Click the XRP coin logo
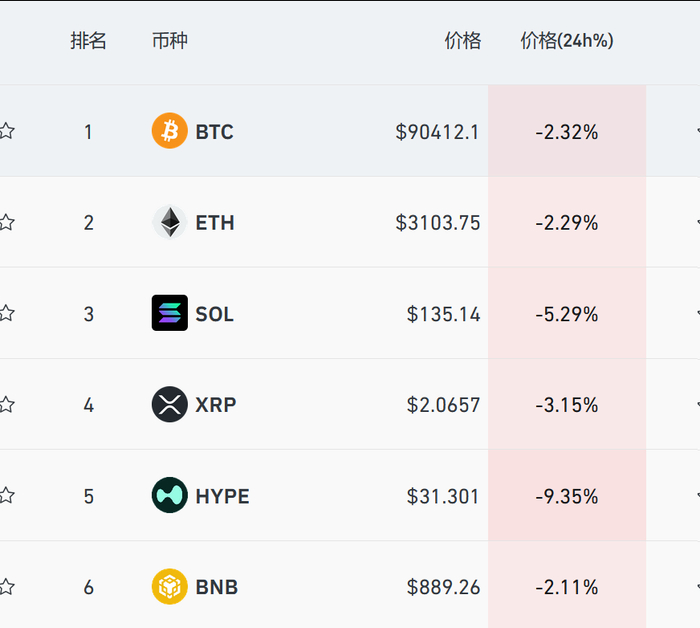Screen dimensions: 700x628 169,404
